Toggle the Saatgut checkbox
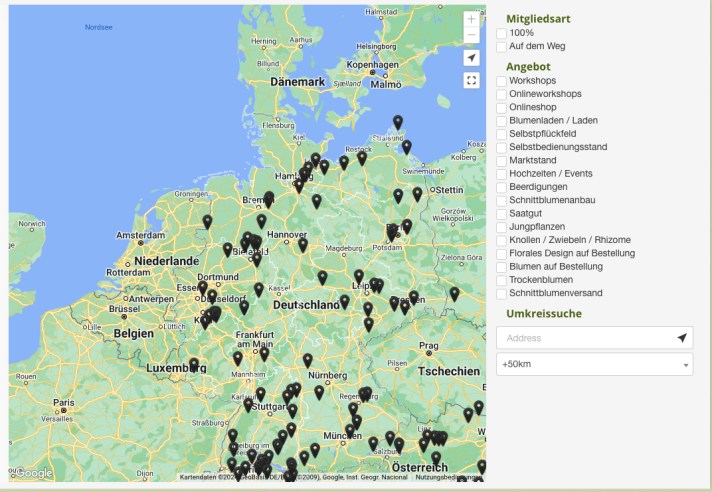 click(x=501, y=214)
